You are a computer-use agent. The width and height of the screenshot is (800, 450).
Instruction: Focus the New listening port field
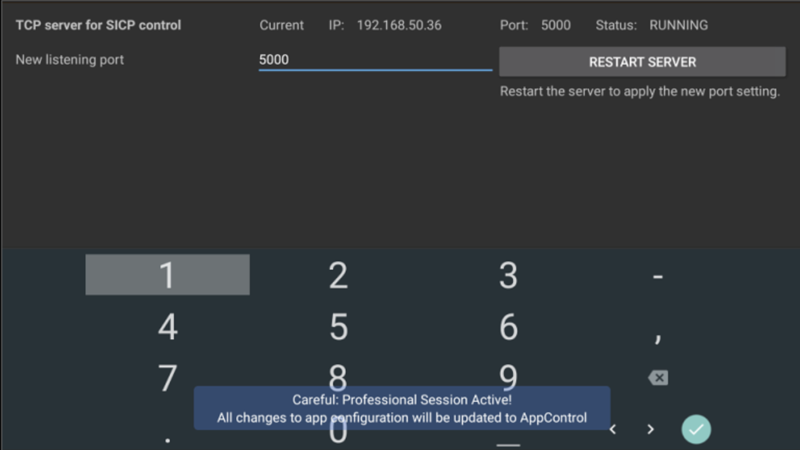[375, 60]
